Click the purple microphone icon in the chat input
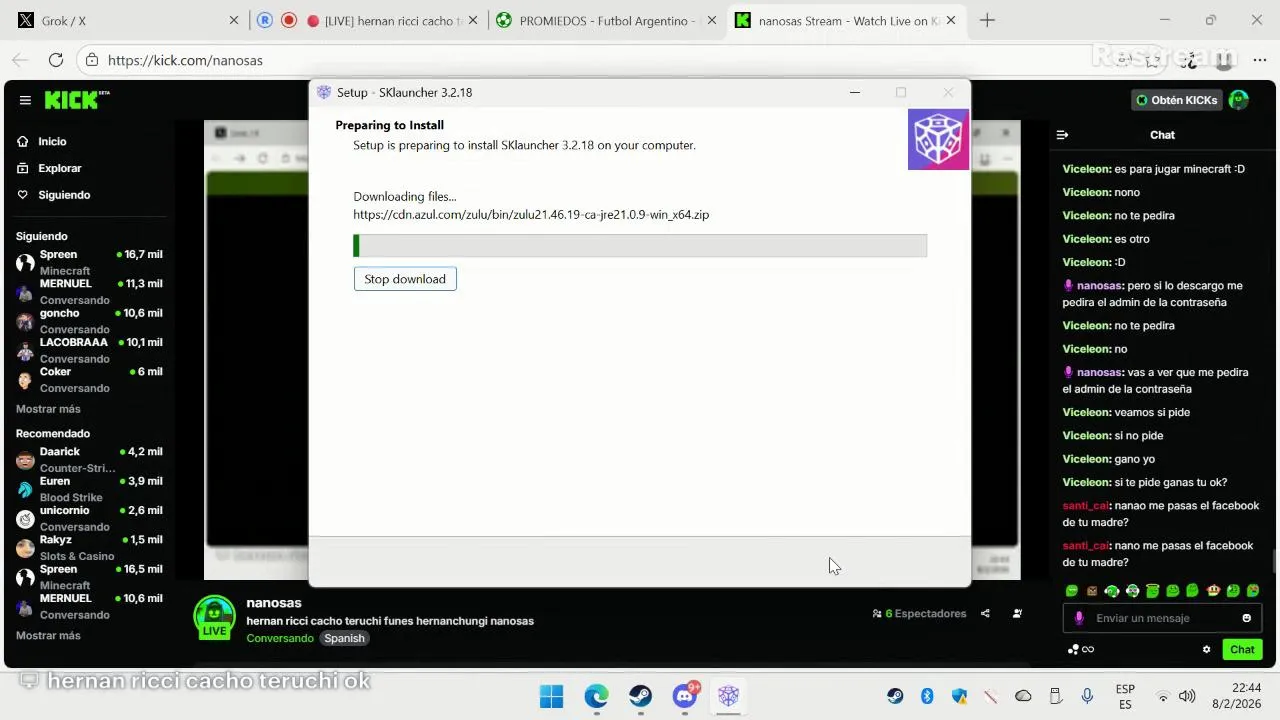 pyautogui.click(x=1079, y=618)
